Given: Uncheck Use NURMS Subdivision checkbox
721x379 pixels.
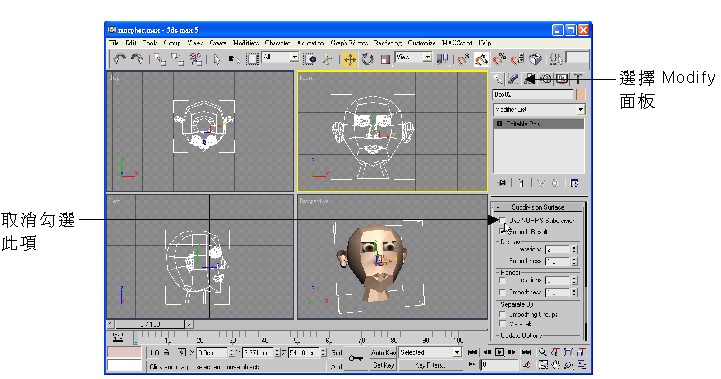Looking at the screenshot, I should click(x=502, y=220).
